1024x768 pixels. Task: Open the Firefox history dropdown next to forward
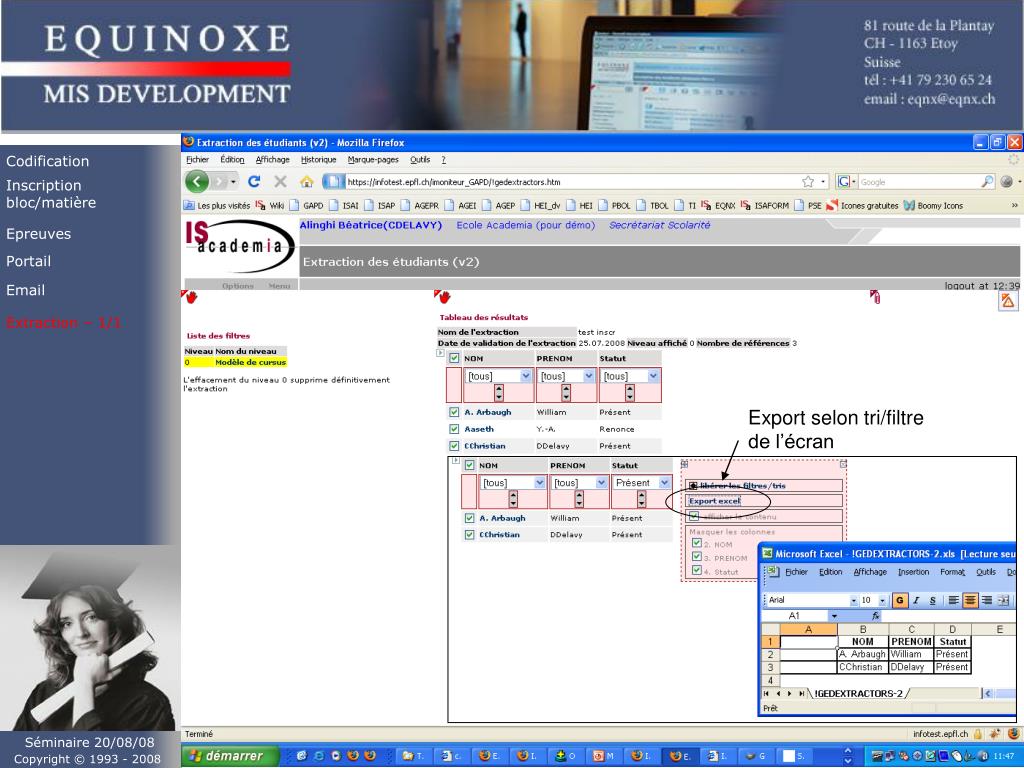pyautogui.click(x=234, y=182)
